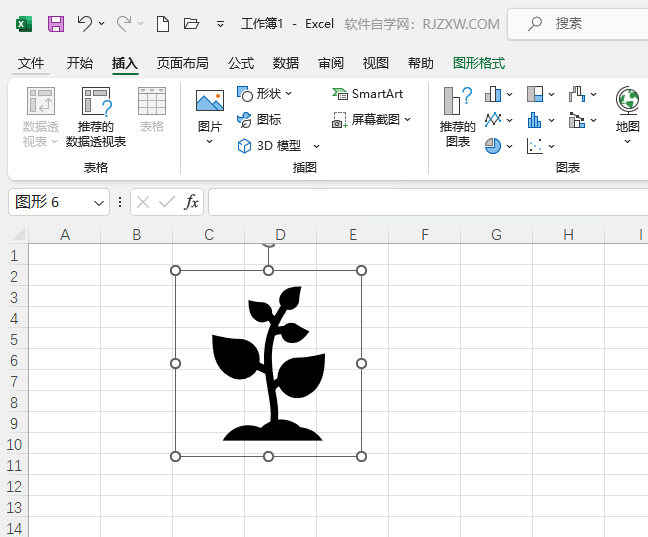The image size is (648, 537).
Task: Click the New blank document icon
Action: pyautogui.click(x=163, y=23)
